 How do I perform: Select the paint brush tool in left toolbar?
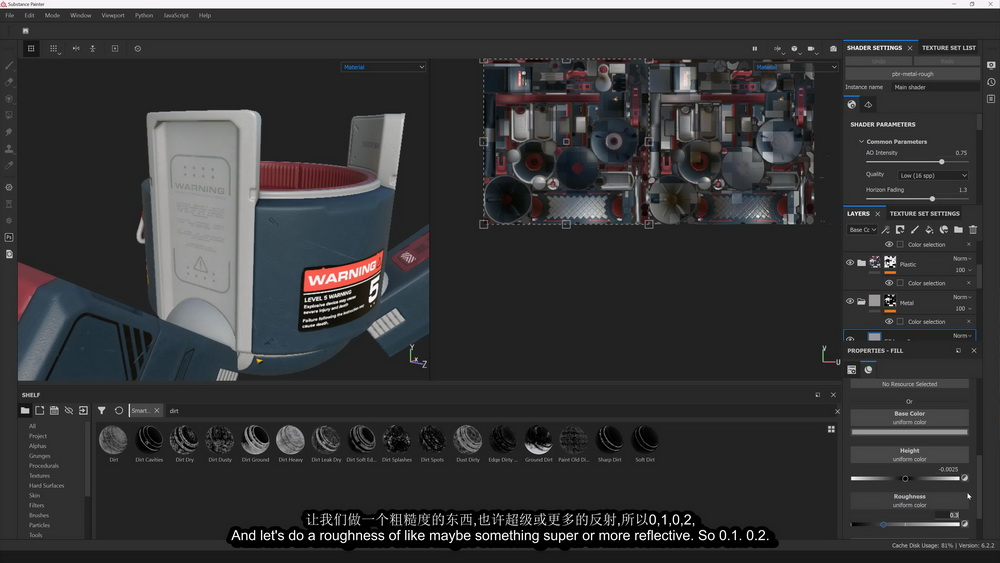9,66
